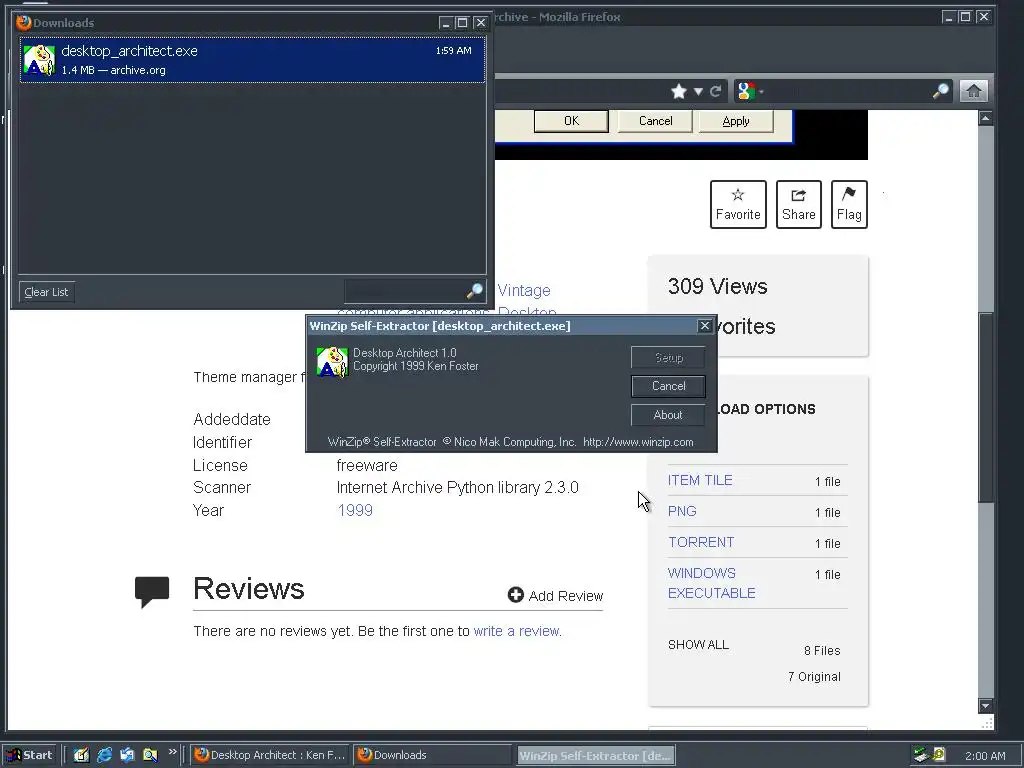The image size is (1024, 768).
Task: Expand the quick launch chevron
Action: [x=172, y=752]
